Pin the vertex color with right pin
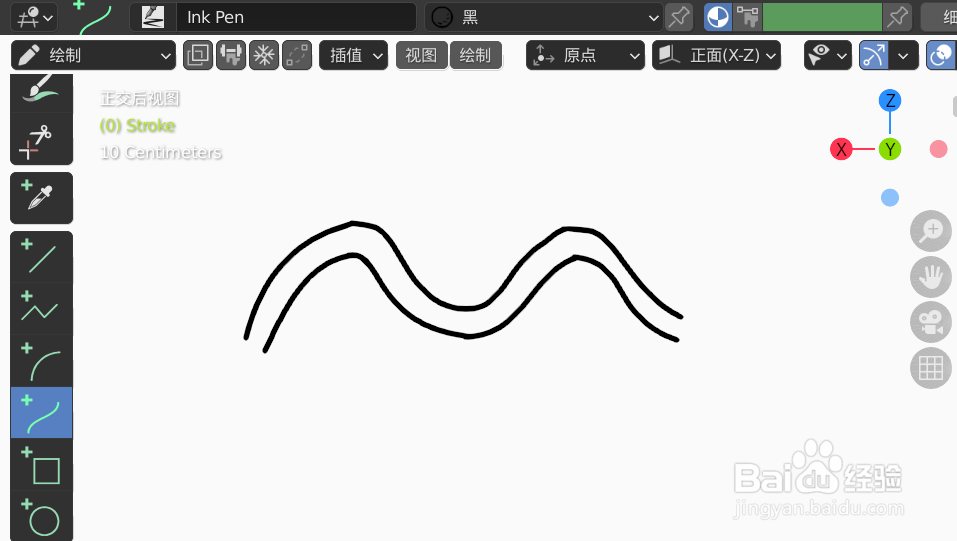957x541 pixels. point(897,17)
